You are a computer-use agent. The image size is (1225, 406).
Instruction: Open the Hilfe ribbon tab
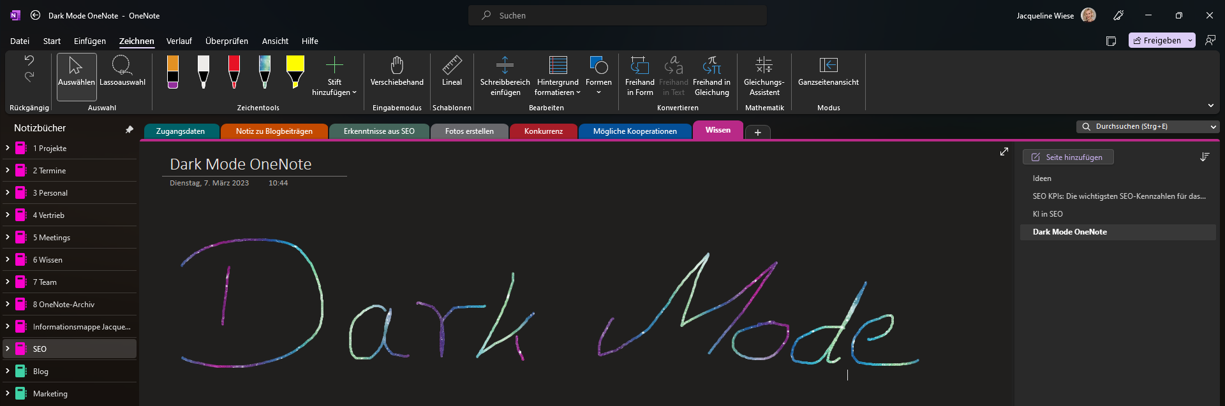click(310, 41)
